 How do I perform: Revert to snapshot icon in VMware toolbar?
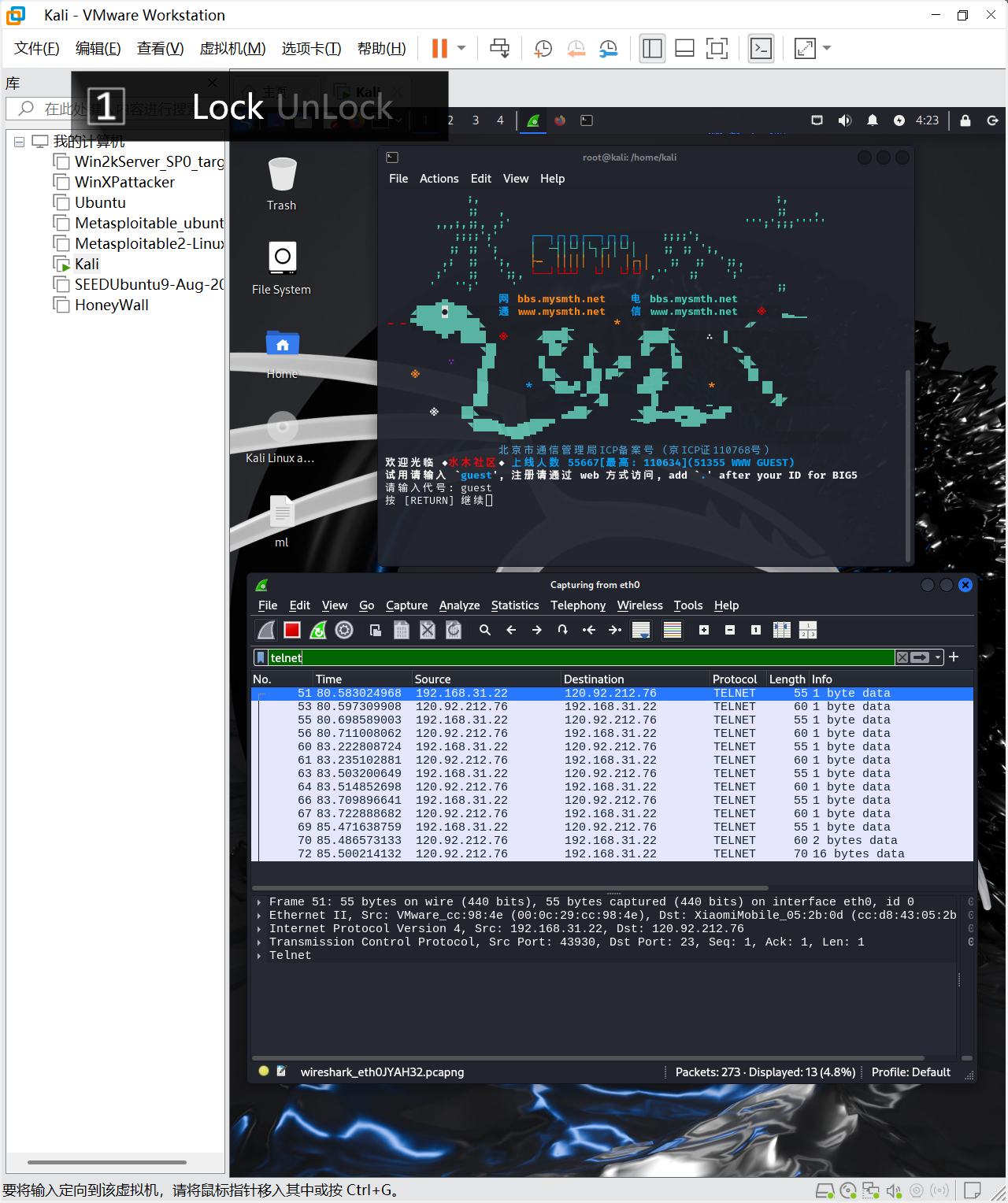click(576, 48)
